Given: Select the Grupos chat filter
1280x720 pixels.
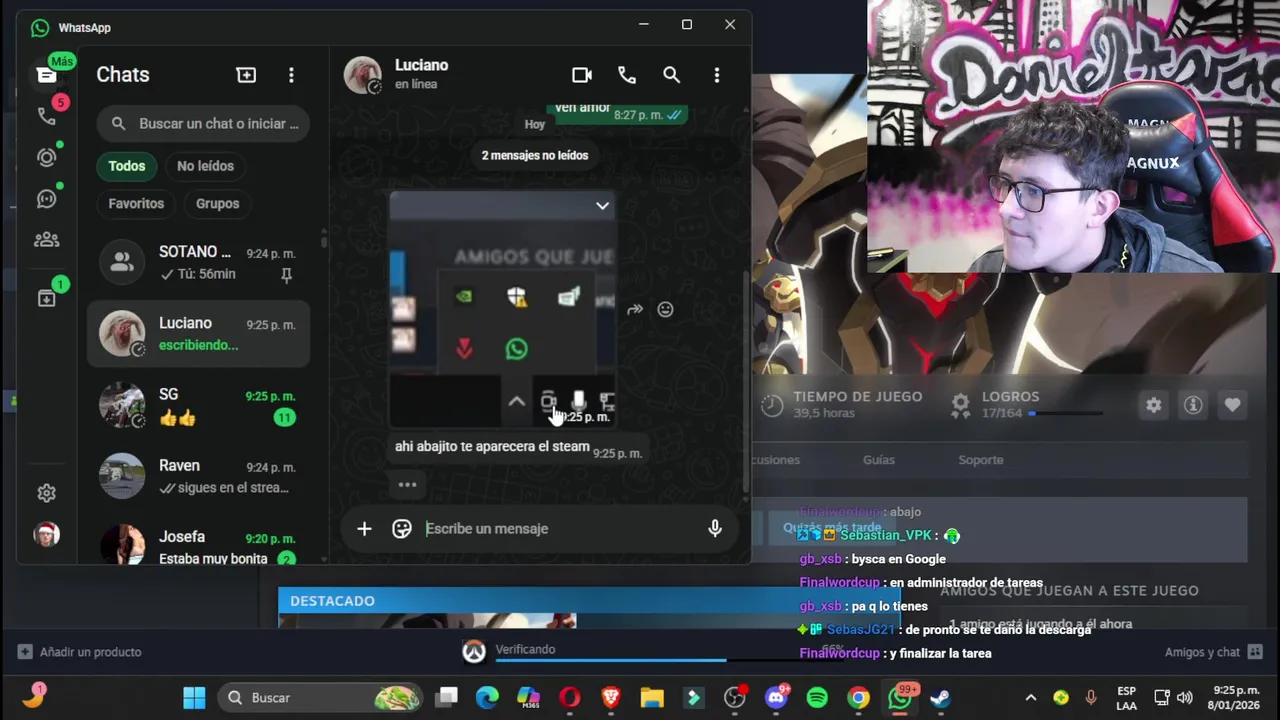Looking at the screenshot, I should 217,203.
